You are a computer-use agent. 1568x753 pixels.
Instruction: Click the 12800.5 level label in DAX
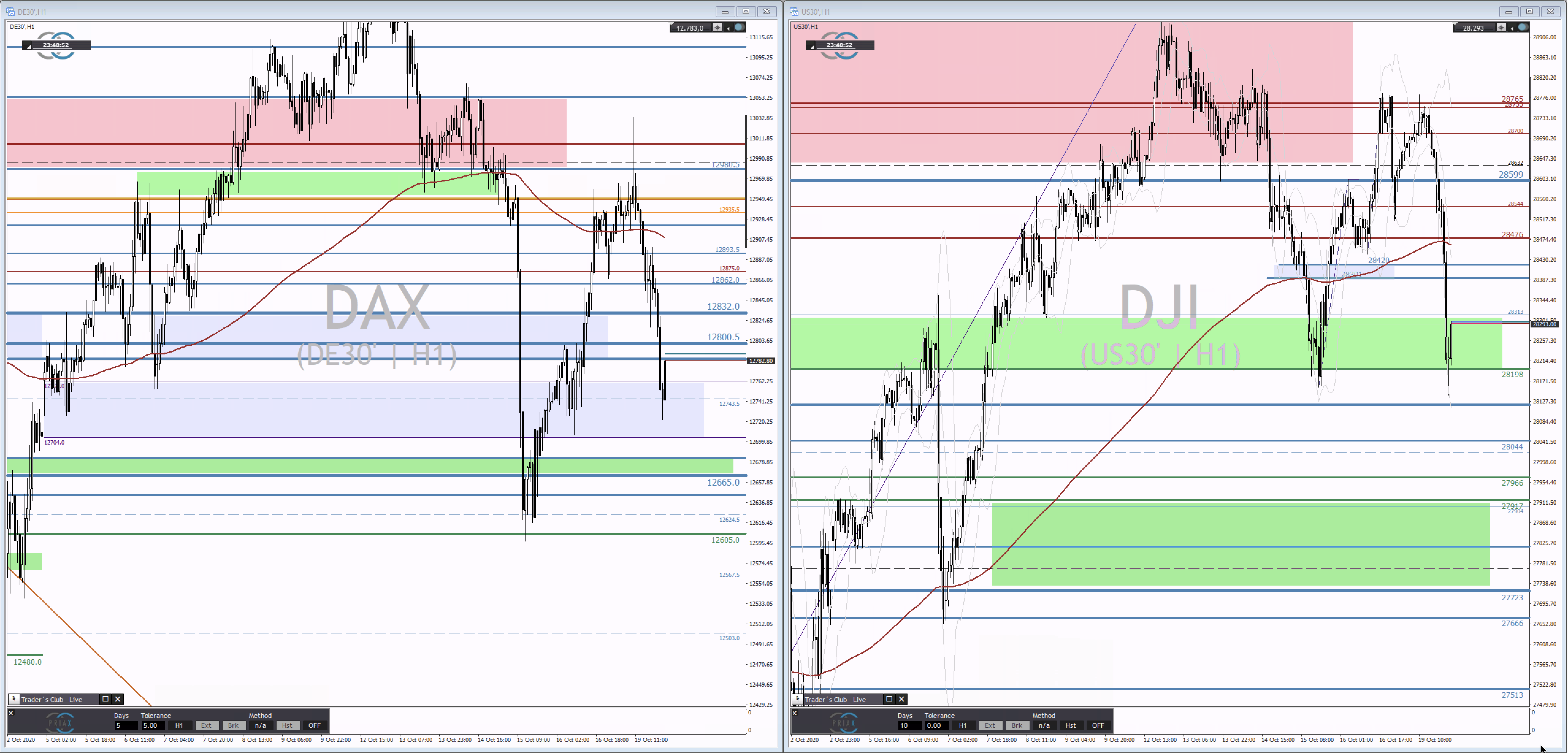[723, 337]
